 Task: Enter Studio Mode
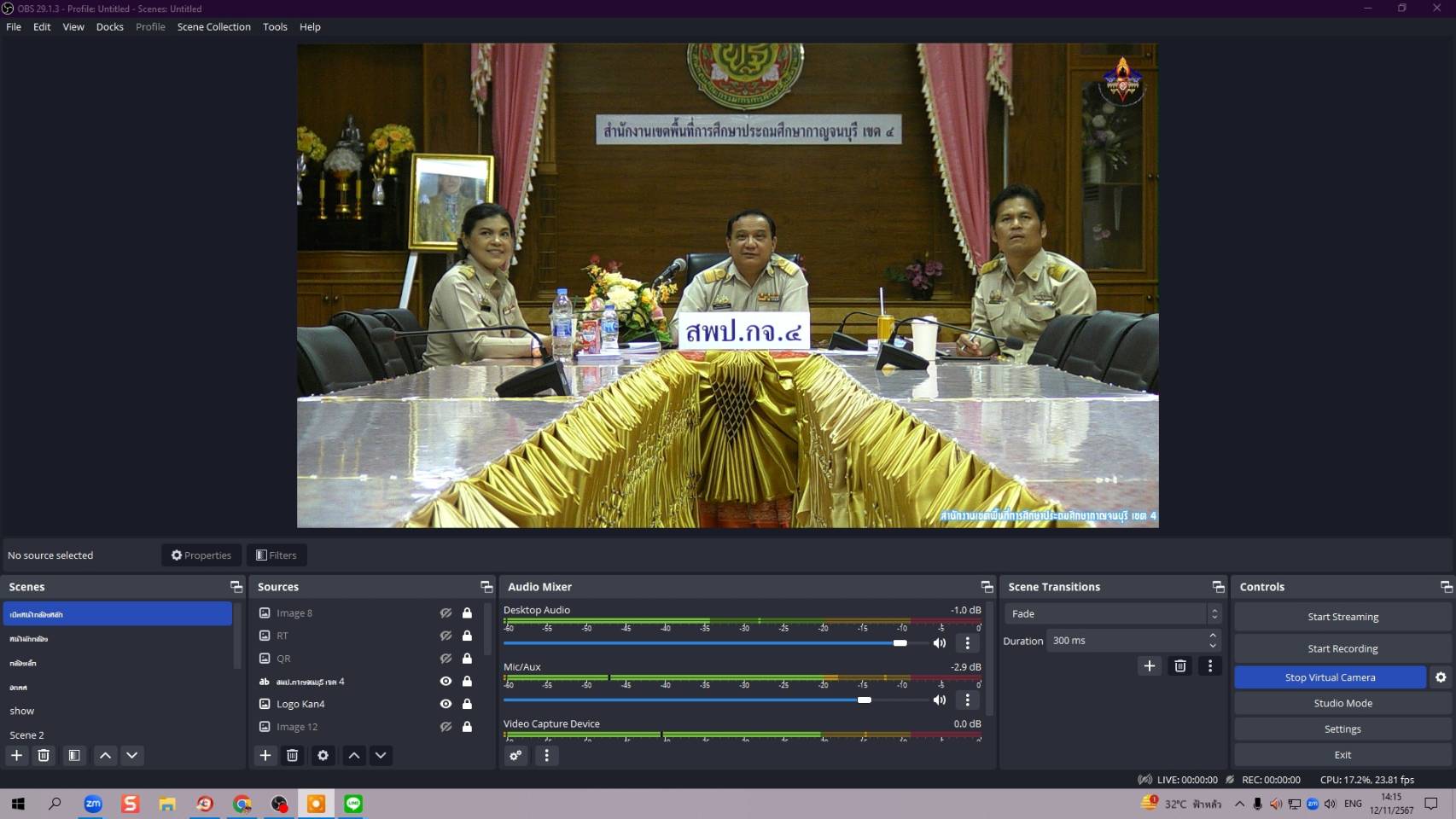(x=1342, y=703)
